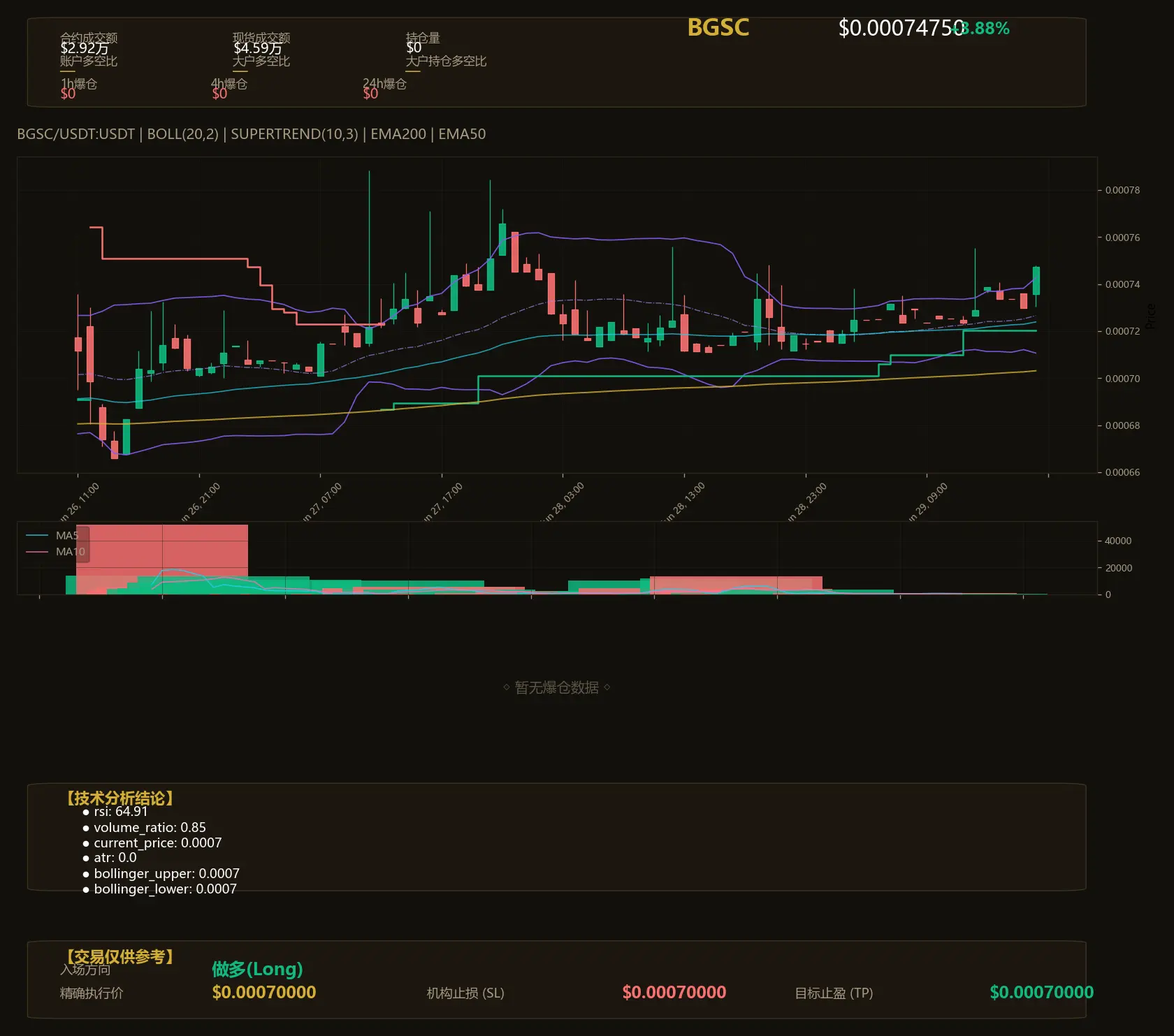Select the 40000 volume axis label
The height and width of the screenshot is (1036, 1174).
(x=1118, y=541)
